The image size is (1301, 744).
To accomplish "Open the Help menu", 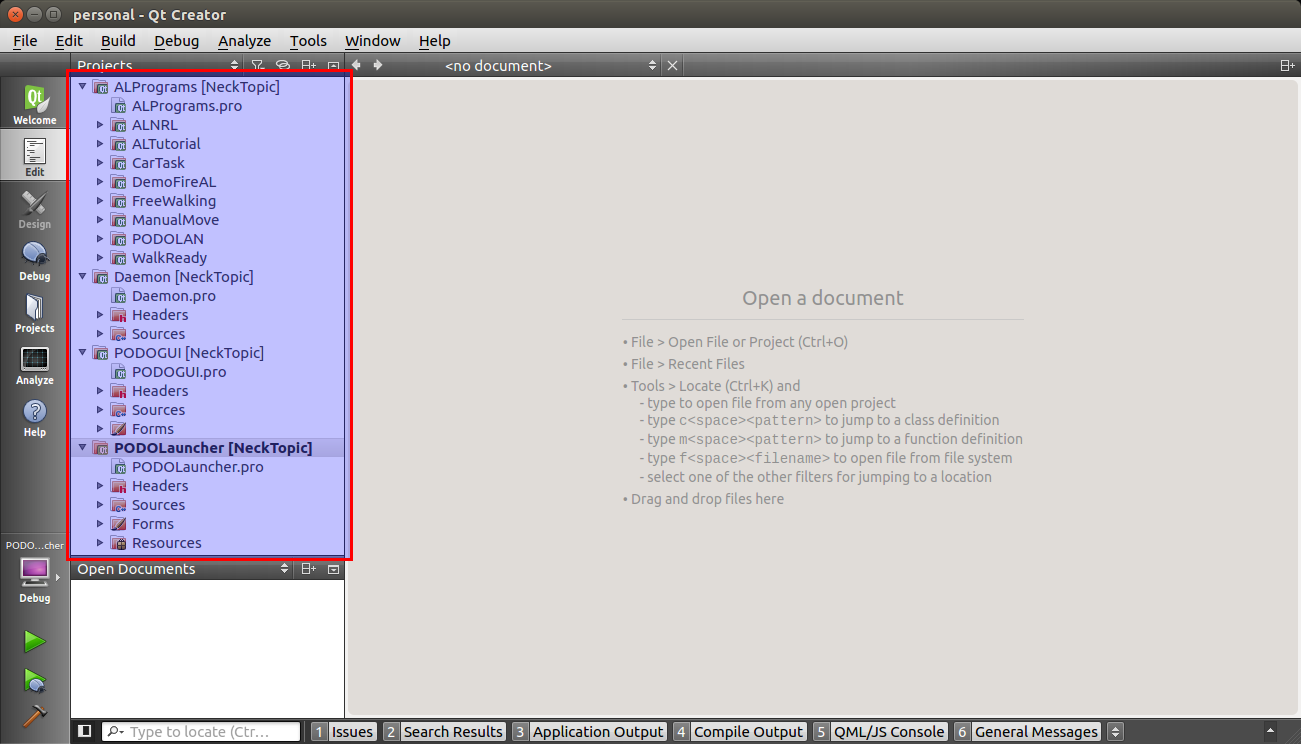I will 434,41.
